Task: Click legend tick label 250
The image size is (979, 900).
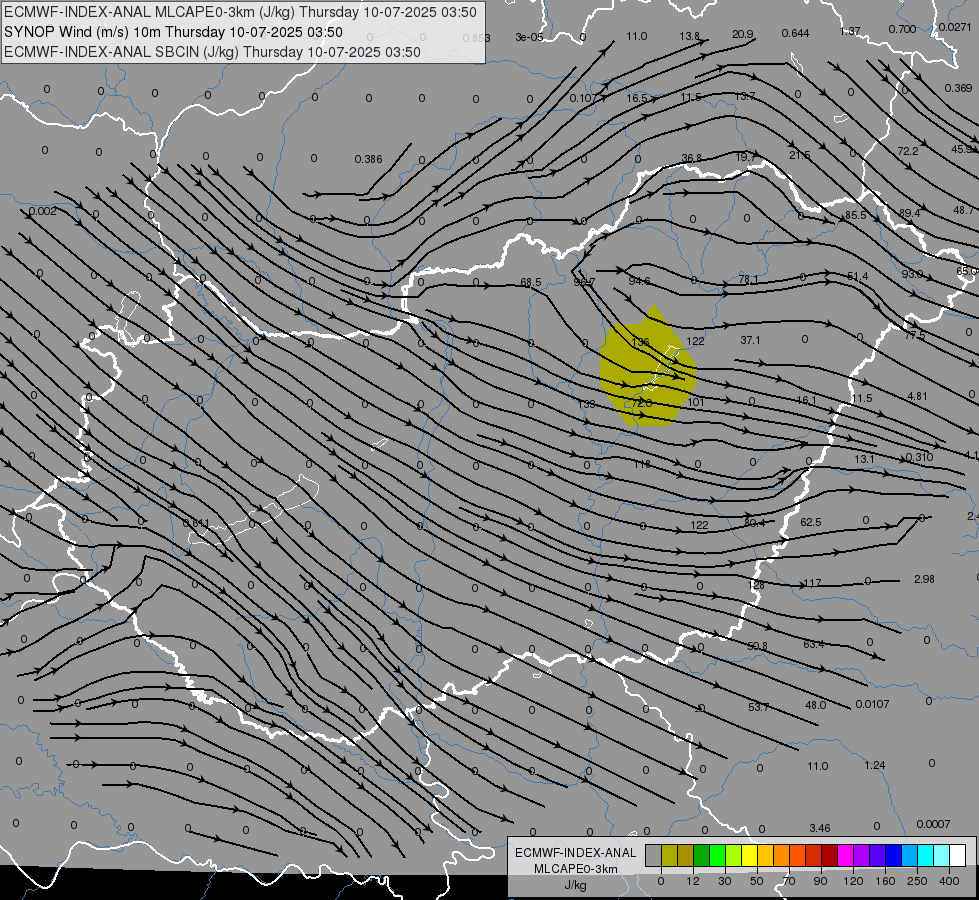Action: point(917,881)
